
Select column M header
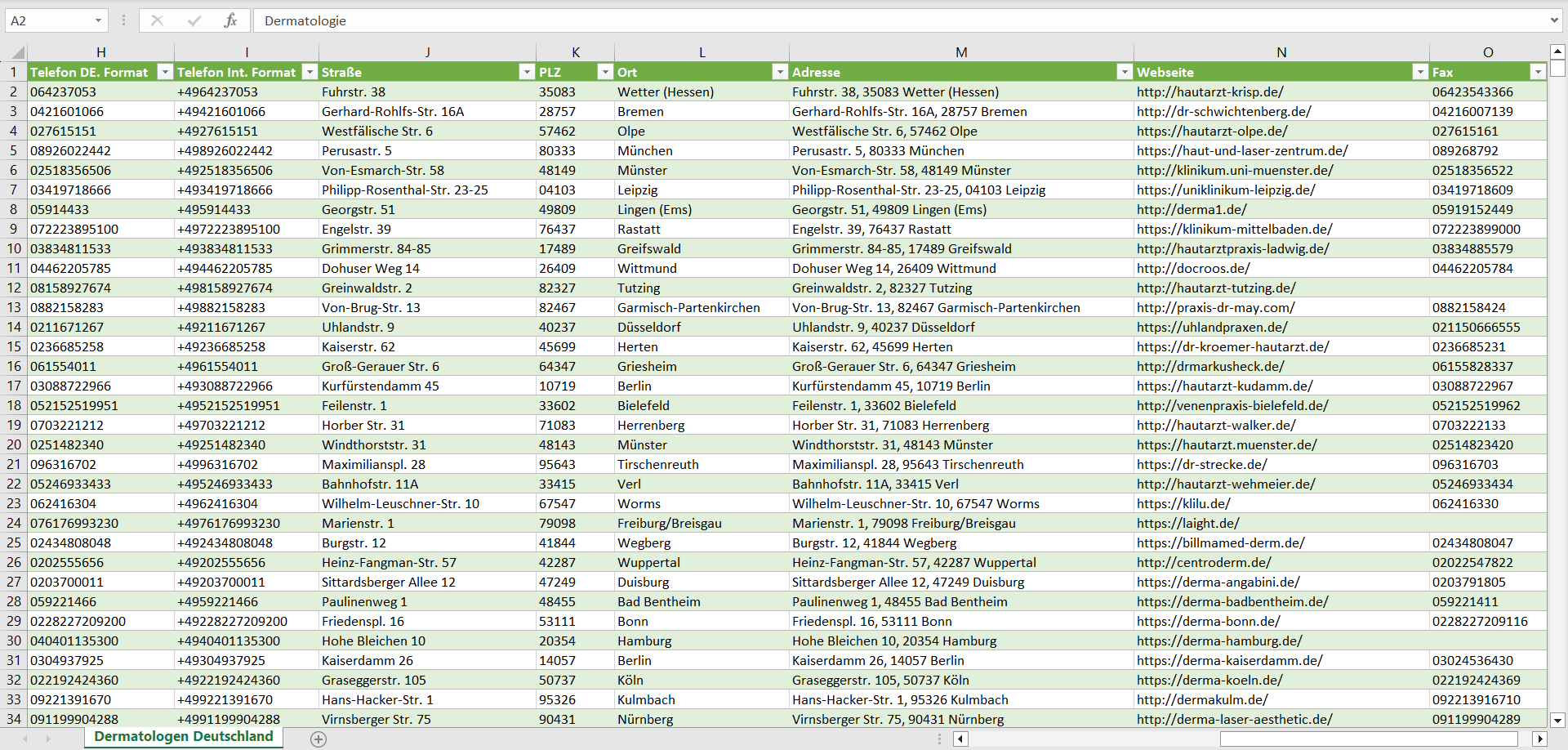coord(961,52)
